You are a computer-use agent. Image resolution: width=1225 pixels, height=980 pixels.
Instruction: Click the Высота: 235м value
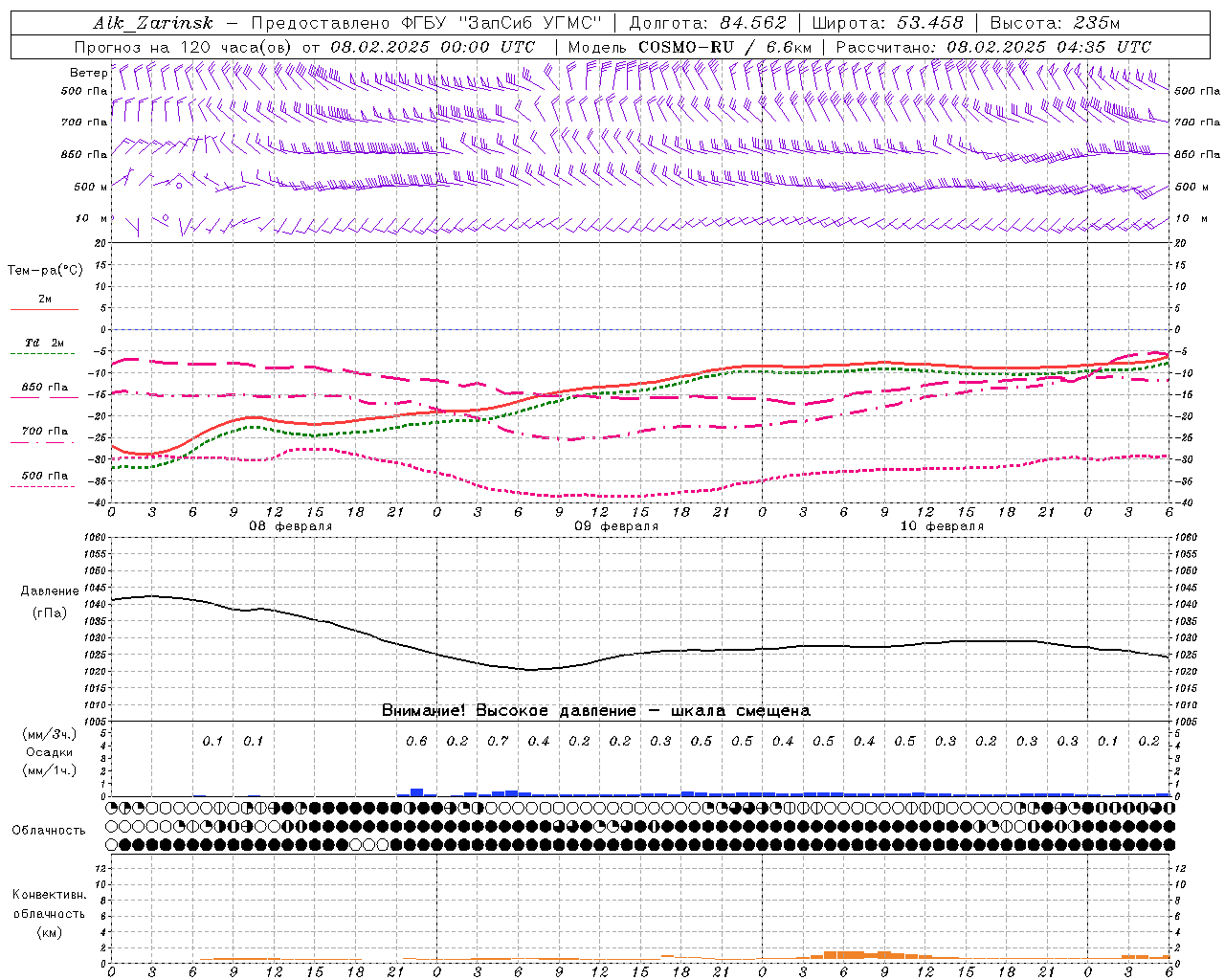point(1055,23)
